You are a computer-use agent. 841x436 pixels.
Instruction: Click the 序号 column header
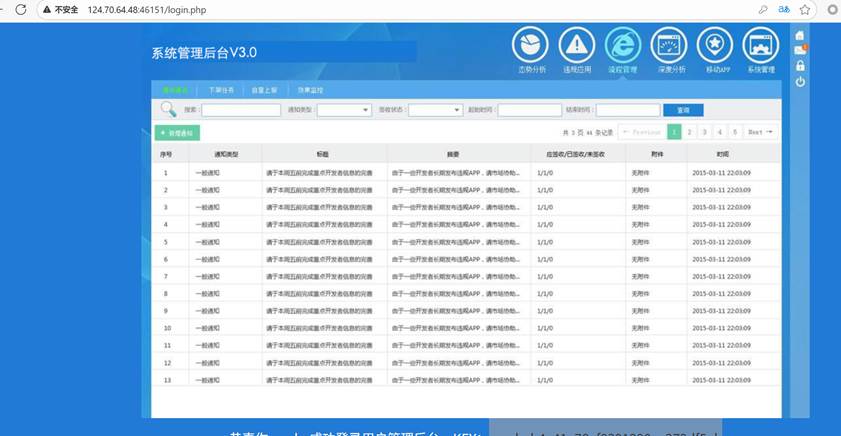[x=166, y=154]
